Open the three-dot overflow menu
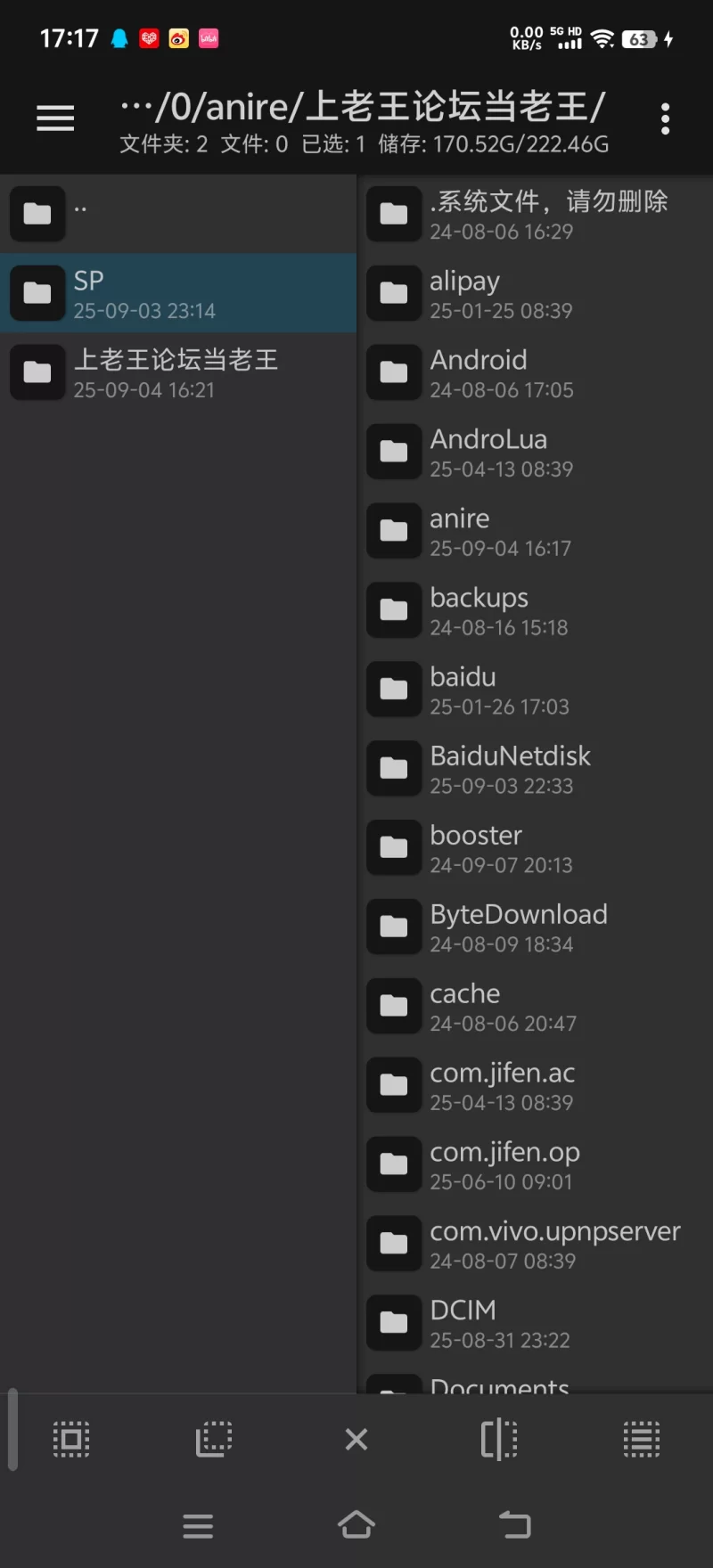The height and width of the screenshot is (1568, 713). point(665,118)
